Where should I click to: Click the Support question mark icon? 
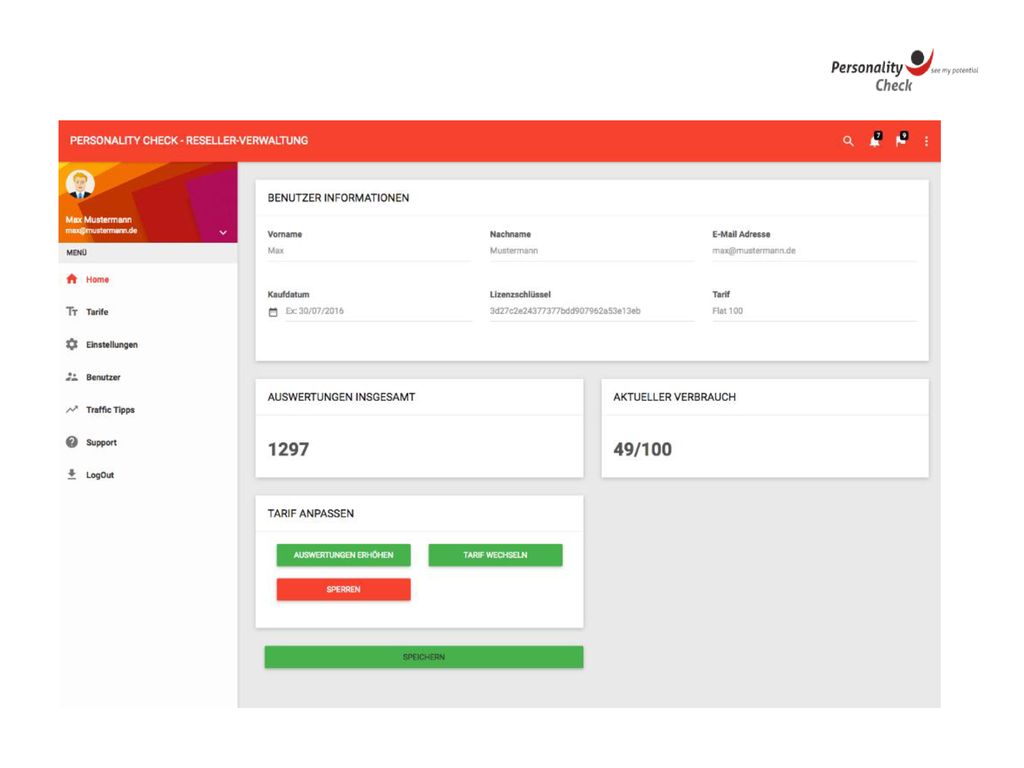(x=72, y=442)
